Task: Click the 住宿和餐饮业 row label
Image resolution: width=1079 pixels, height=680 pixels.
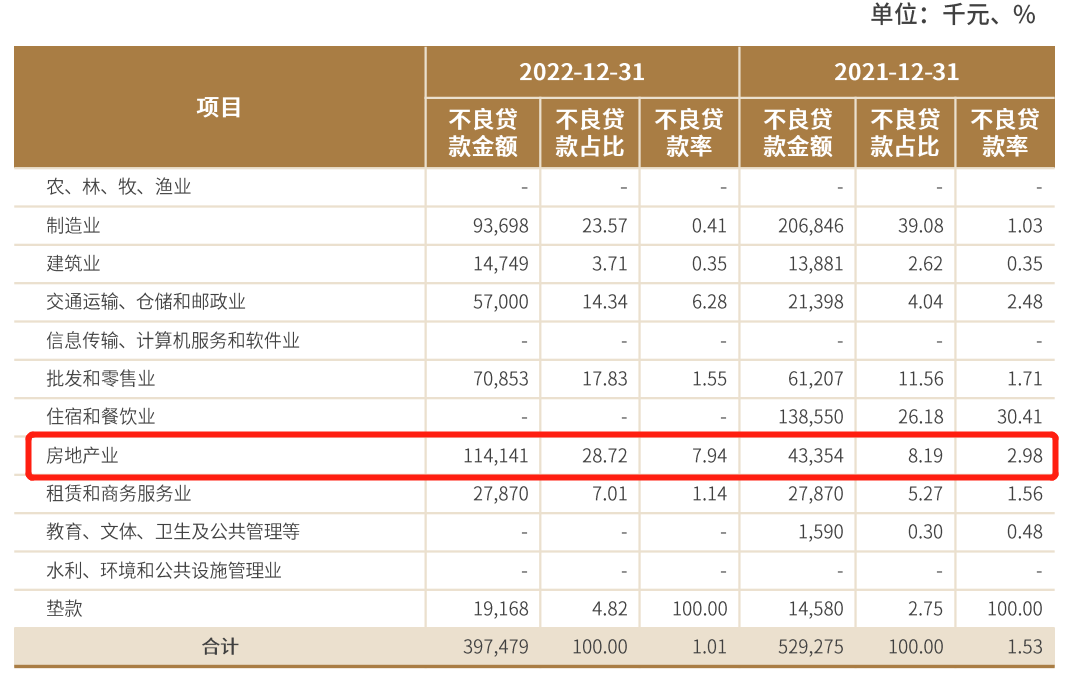Action: (100, 416)
